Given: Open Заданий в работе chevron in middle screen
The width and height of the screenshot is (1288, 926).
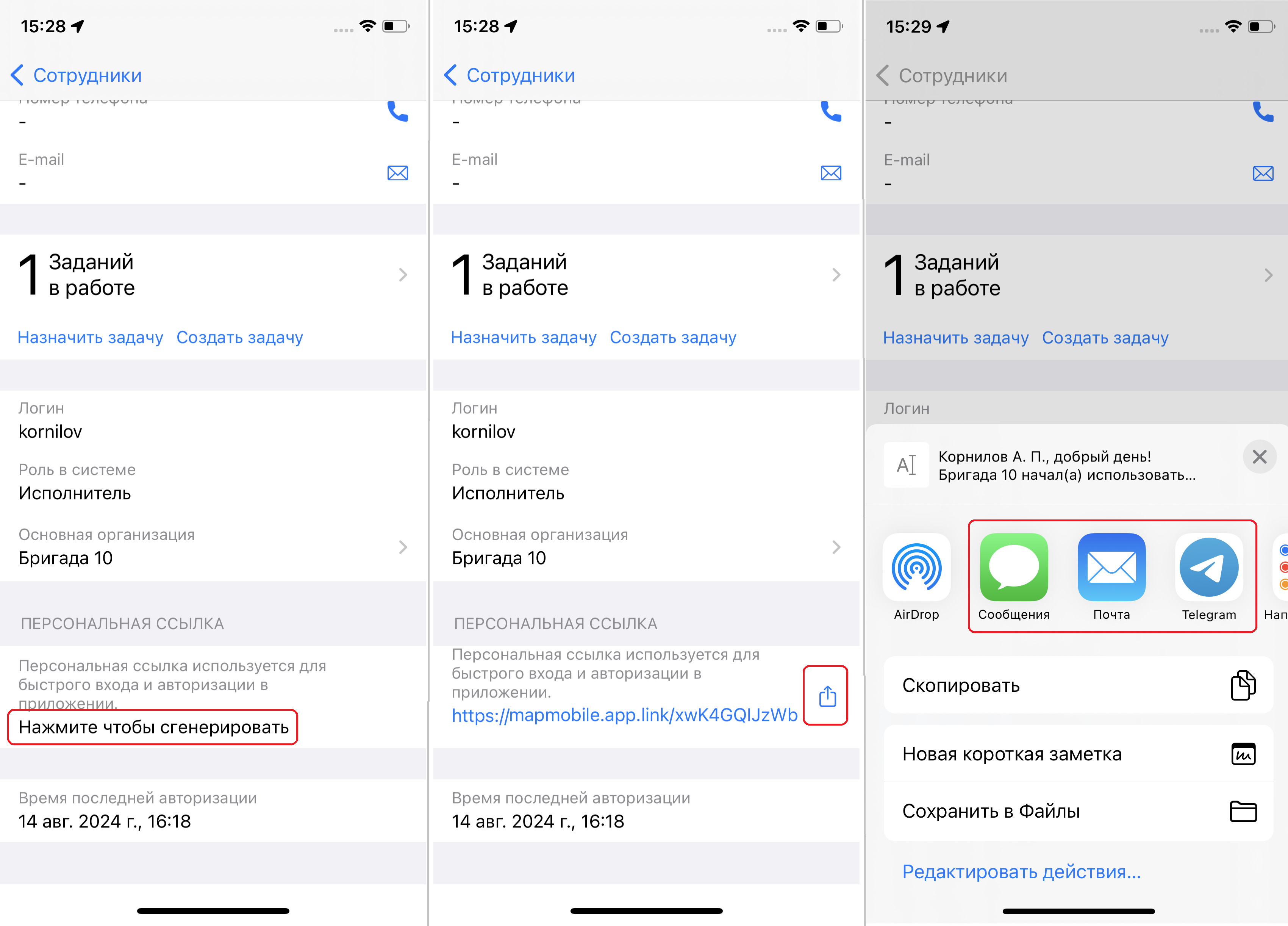Looking at the screenshot, I should pos(836,275).
